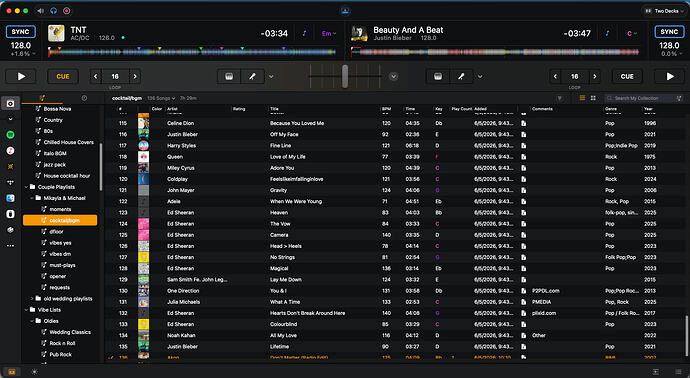Open the Two Decks layout dropdown

[x=664, y=11]
